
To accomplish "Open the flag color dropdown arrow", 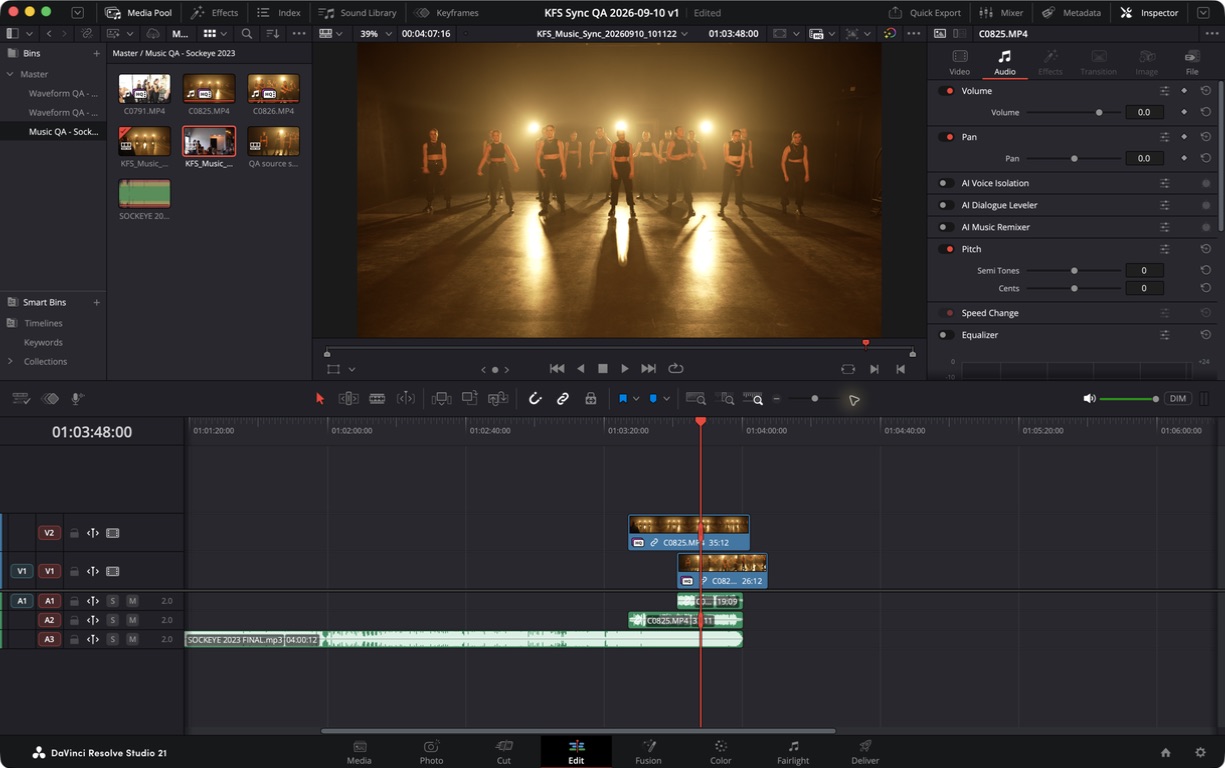I will pos(636,399).
